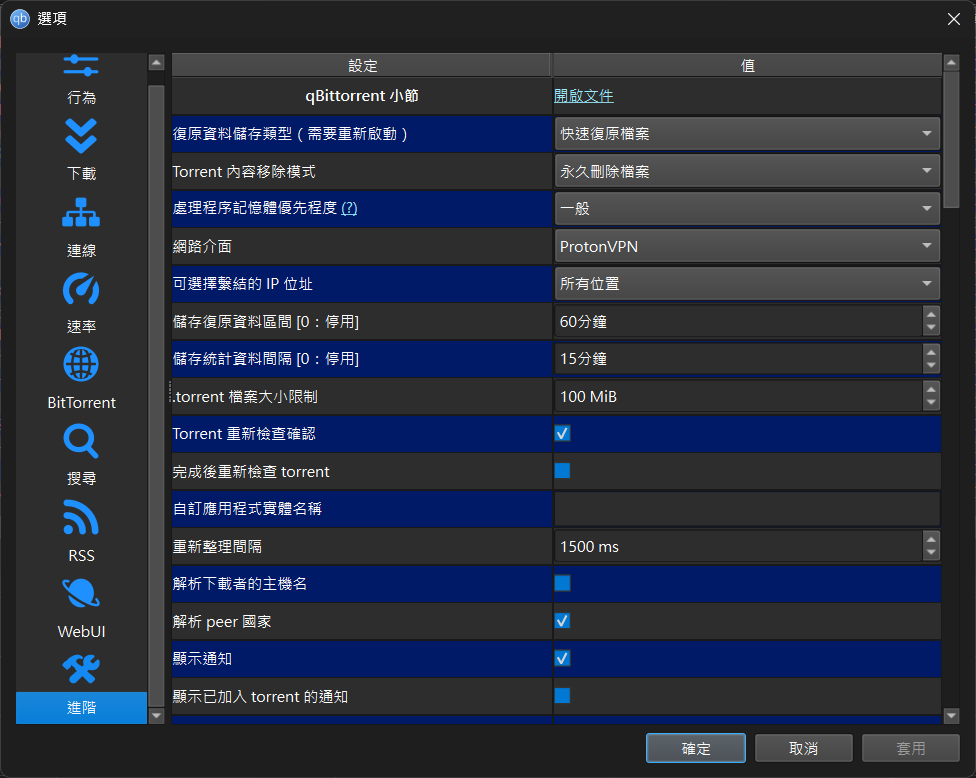Click the 15分鐘 value field
976x778 pixels.
pos(738,359)
